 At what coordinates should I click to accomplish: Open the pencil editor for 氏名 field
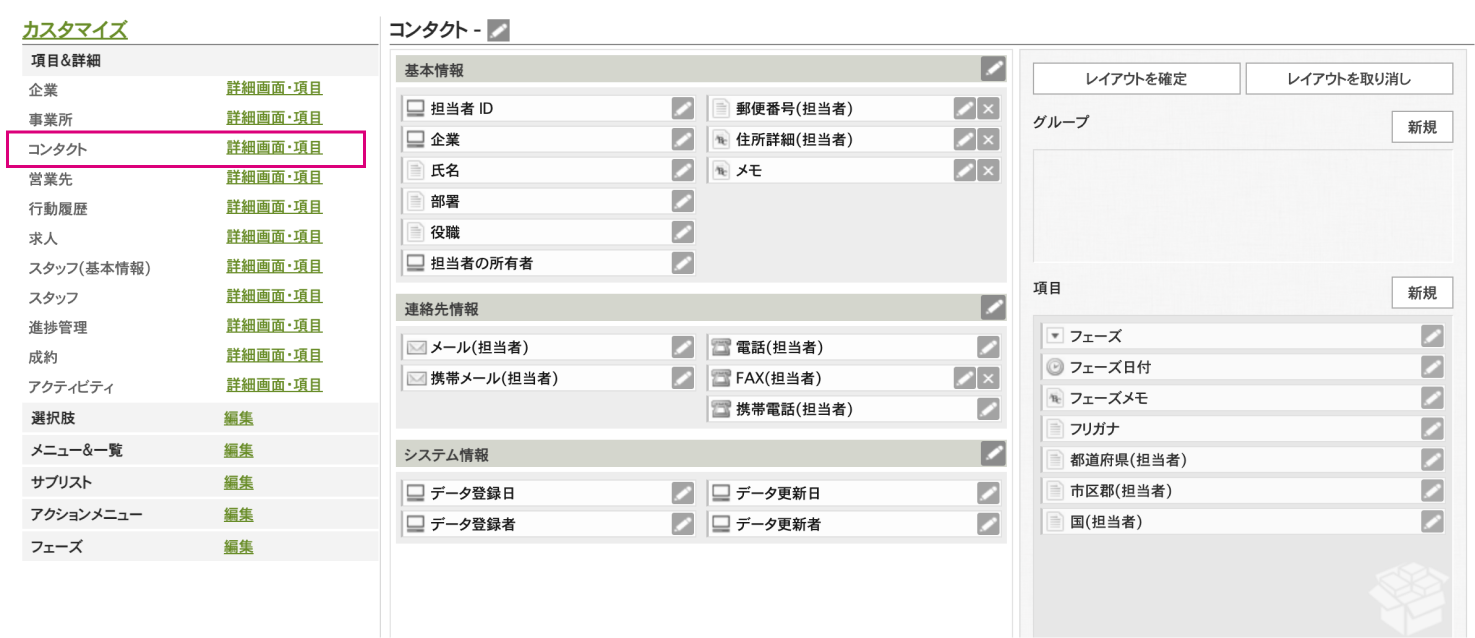coord(684,170)
